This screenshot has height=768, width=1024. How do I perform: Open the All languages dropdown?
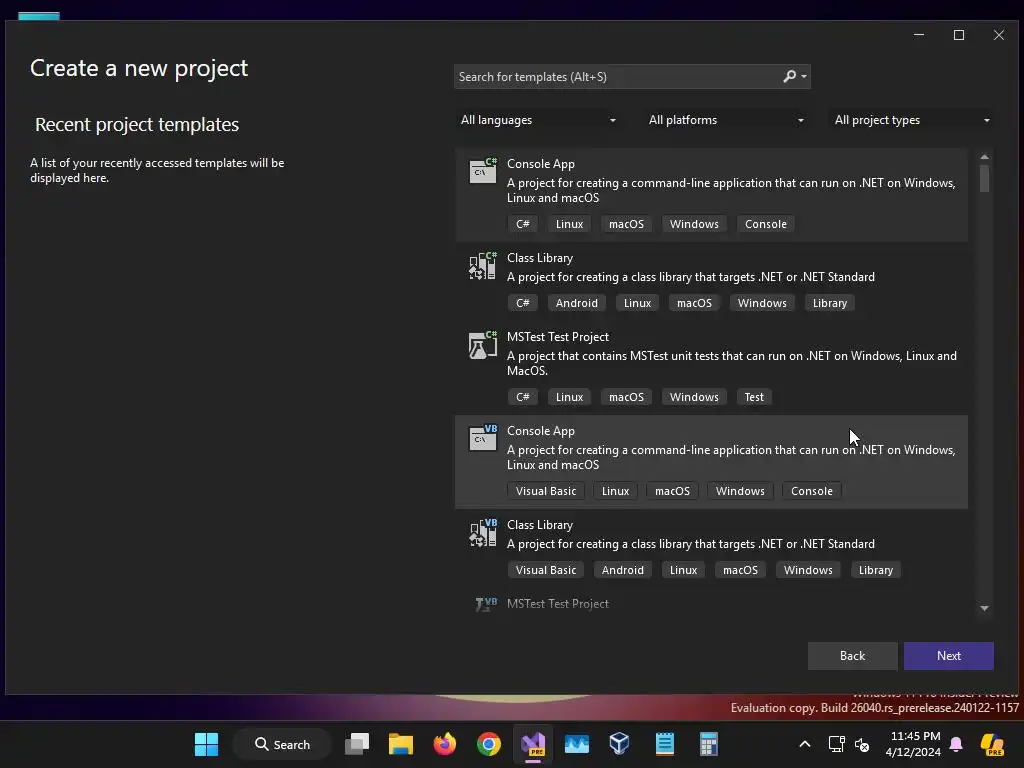point(538,120)
